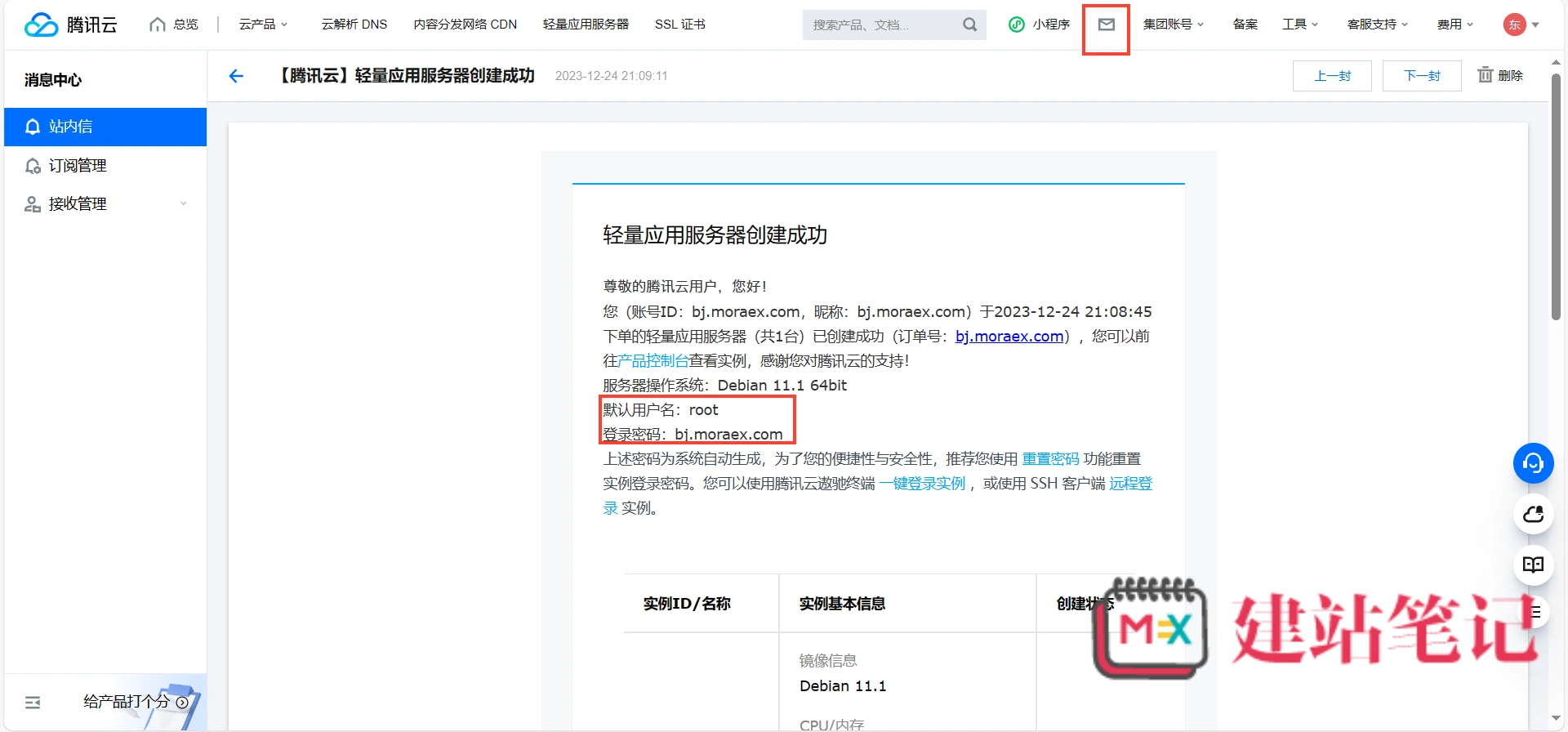Open 轻量应用服务器 shortcut
Viewport: 1568px width, 732px height.
[586, 25]
